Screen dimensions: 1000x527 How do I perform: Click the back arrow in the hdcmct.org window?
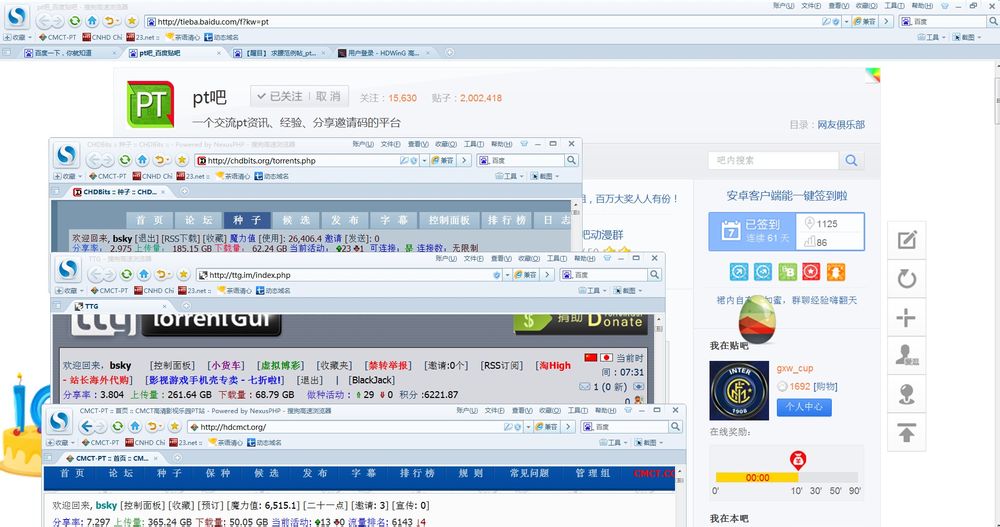coord(87,426)
